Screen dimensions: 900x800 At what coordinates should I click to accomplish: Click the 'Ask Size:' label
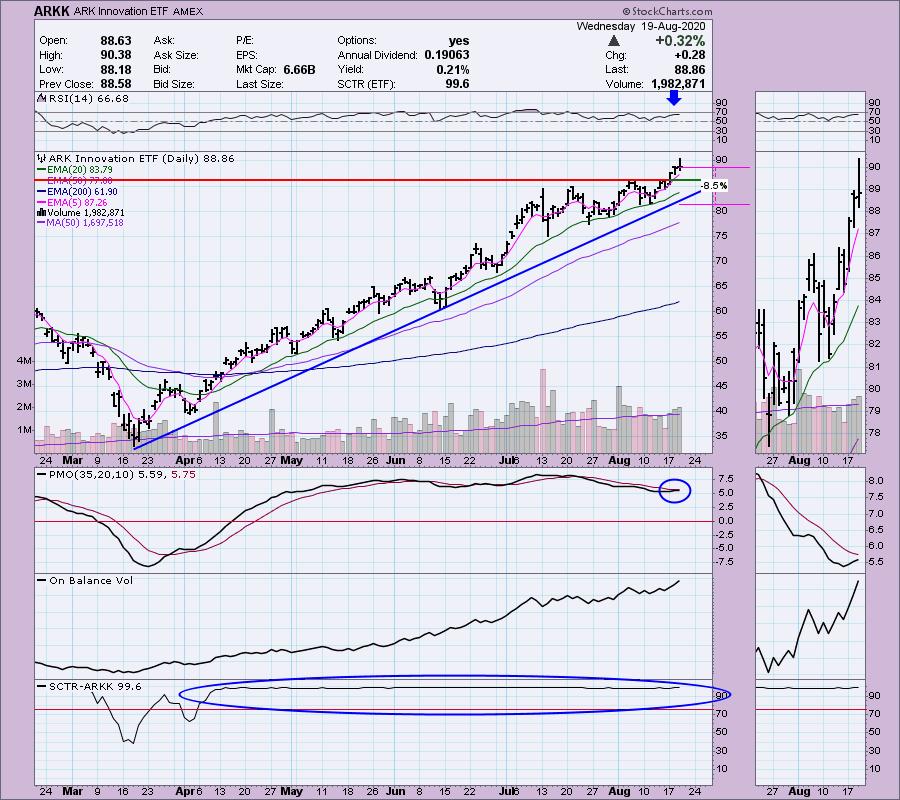click(x=176, y=55)
